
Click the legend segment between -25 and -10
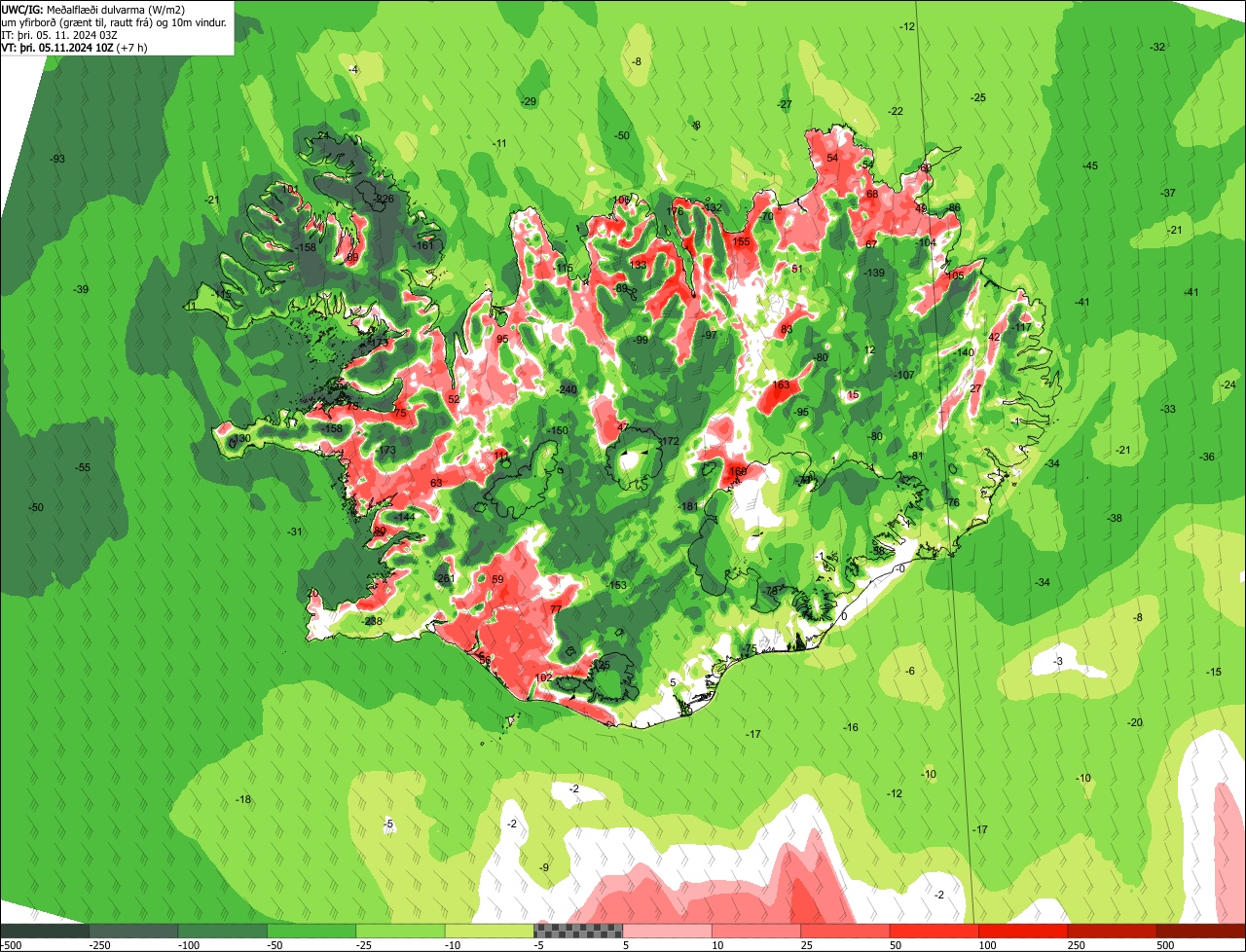pyautogui.click(x=400, y=931)
